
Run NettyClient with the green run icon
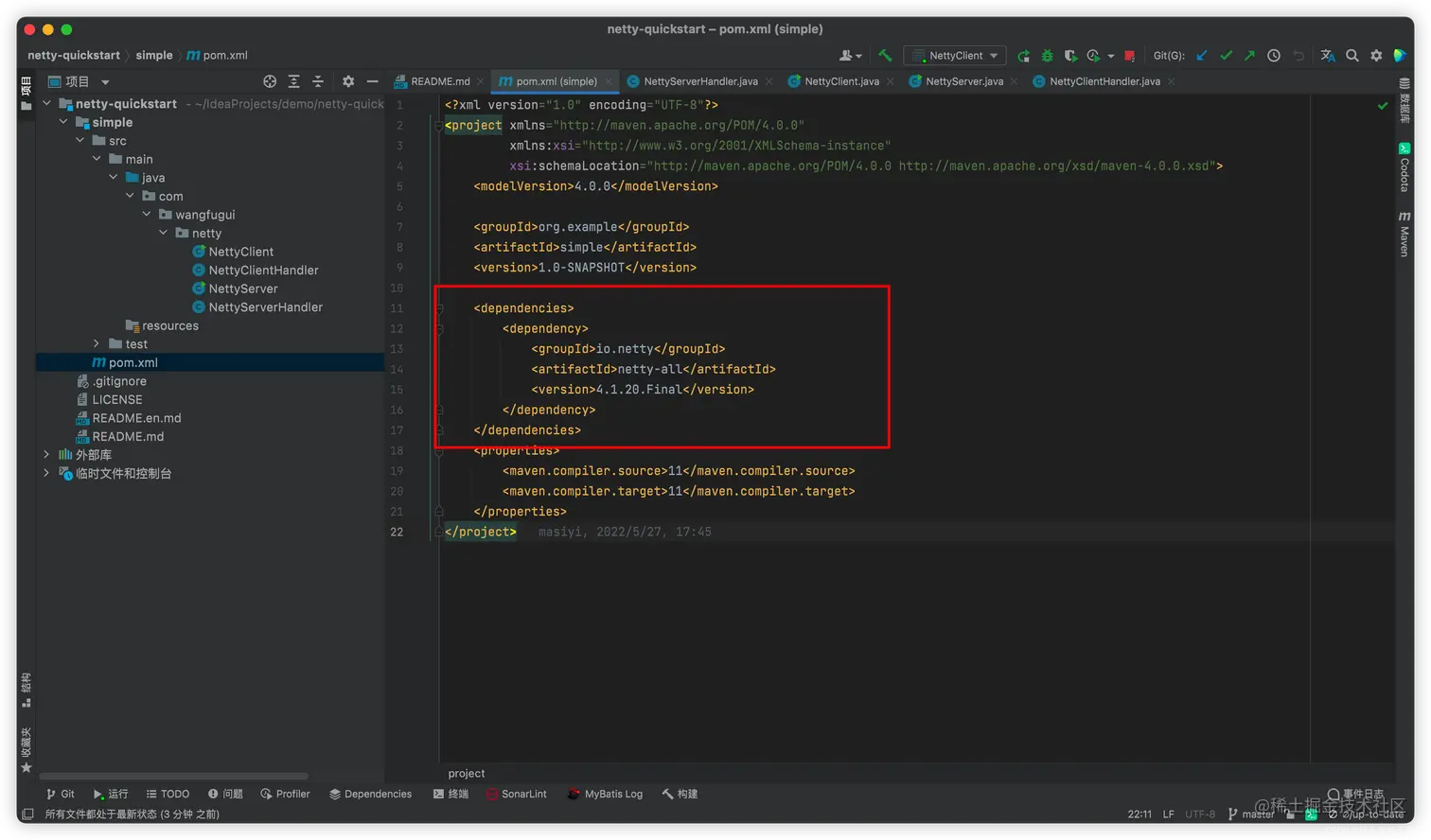tap(1023, 56)
